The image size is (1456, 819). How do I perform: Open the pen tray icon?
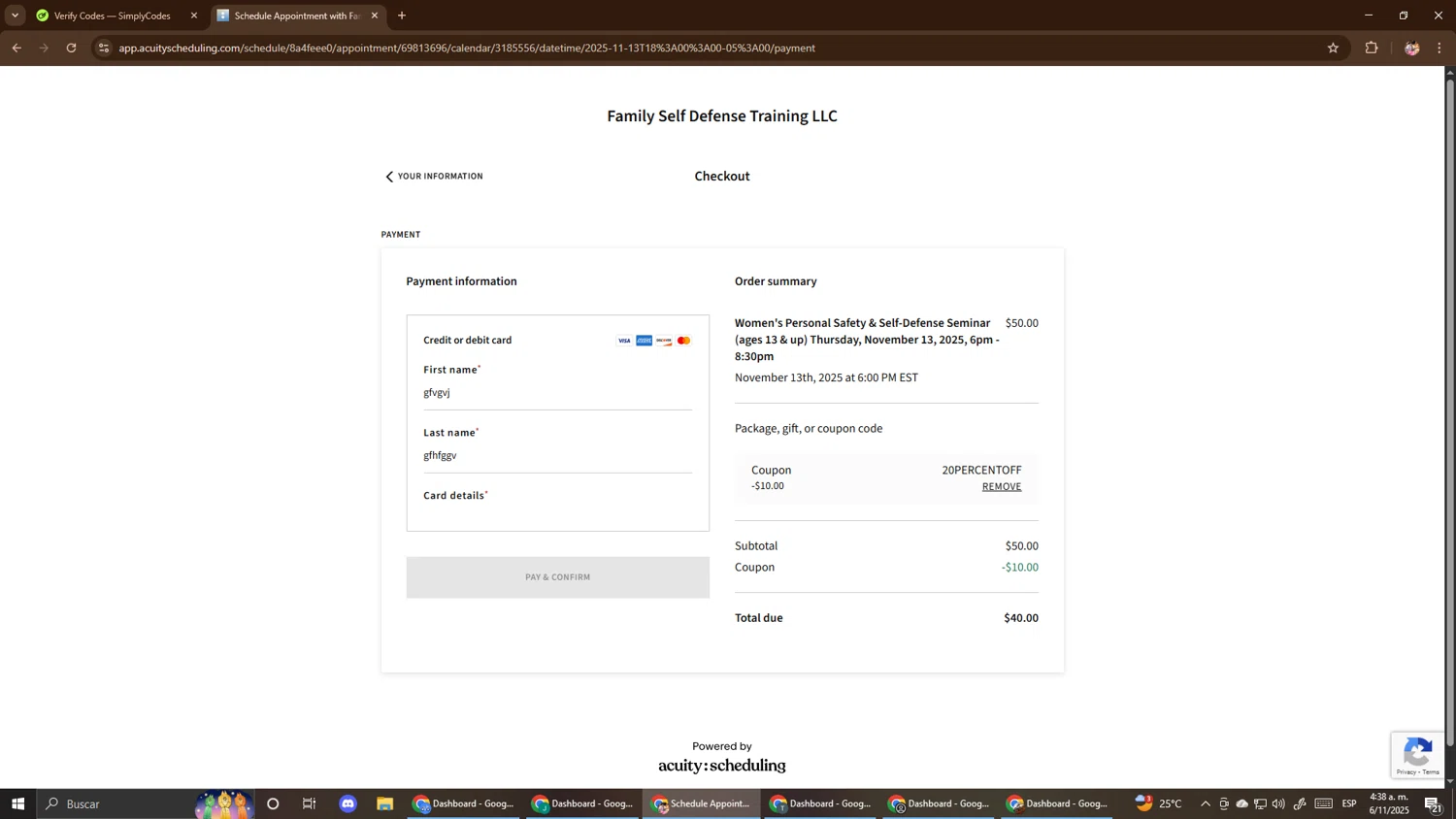pos(1300,803)
